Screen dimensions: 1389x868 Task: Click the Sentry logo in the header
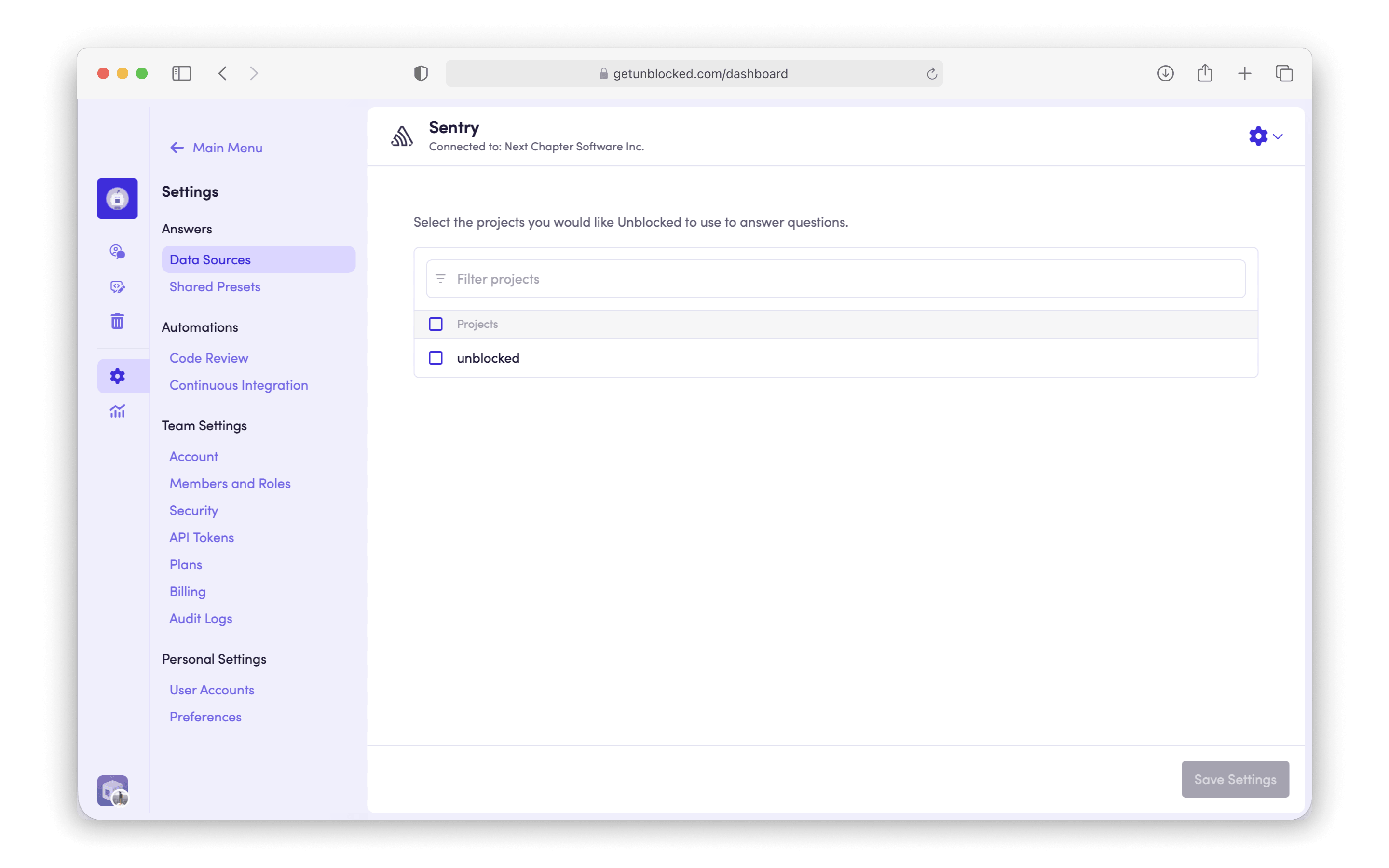[402, 136]
